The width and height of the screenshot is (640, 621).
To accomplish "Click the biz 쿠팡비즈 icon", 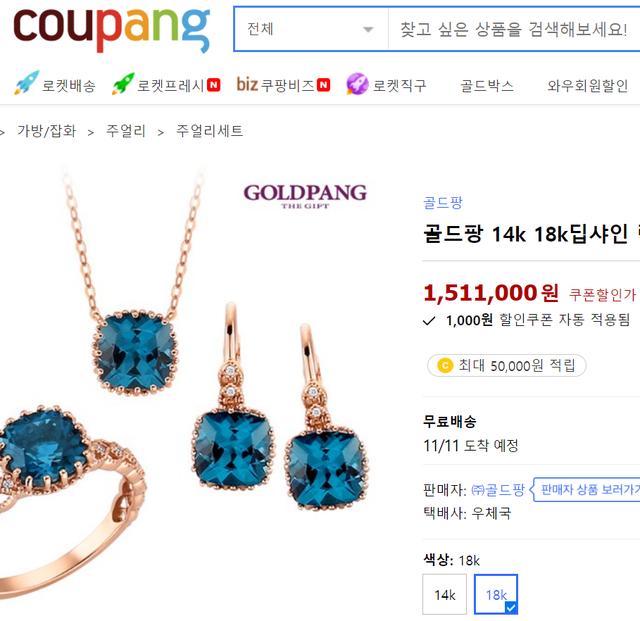I will (247, 85).
